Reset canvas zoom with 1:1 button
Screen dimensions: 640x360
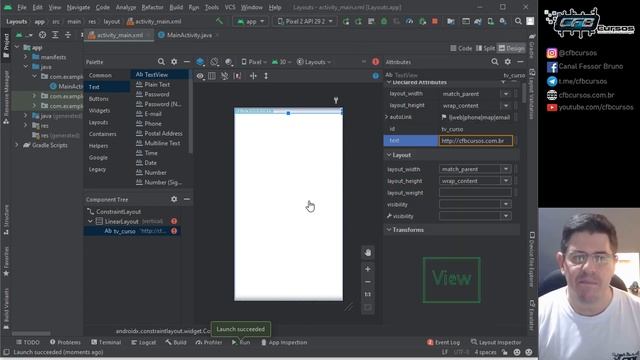coord(368,294)
